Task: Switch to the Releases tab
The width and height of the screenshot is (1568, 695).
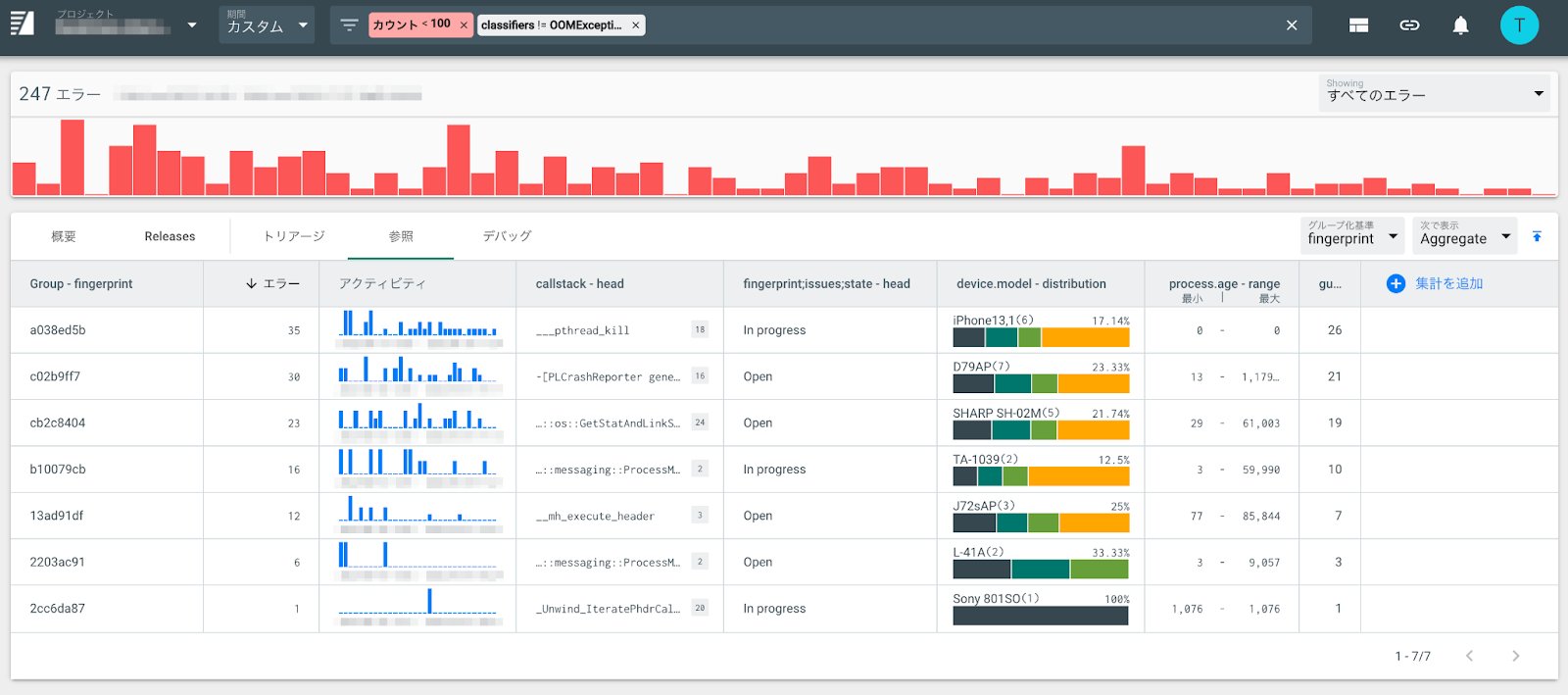Action: click(x=170, y=236)
